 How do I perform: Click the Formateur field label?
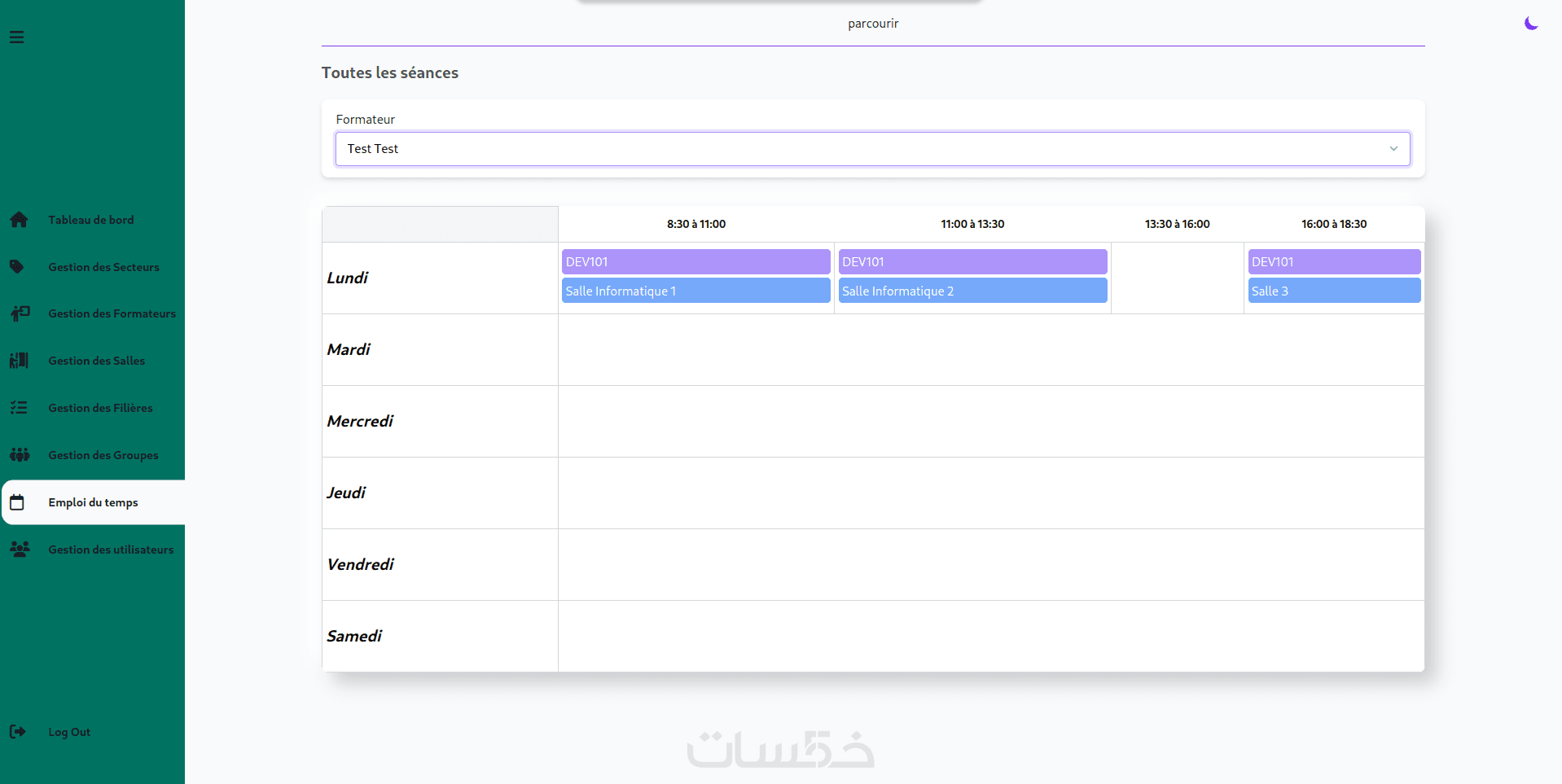click(366, 119)
